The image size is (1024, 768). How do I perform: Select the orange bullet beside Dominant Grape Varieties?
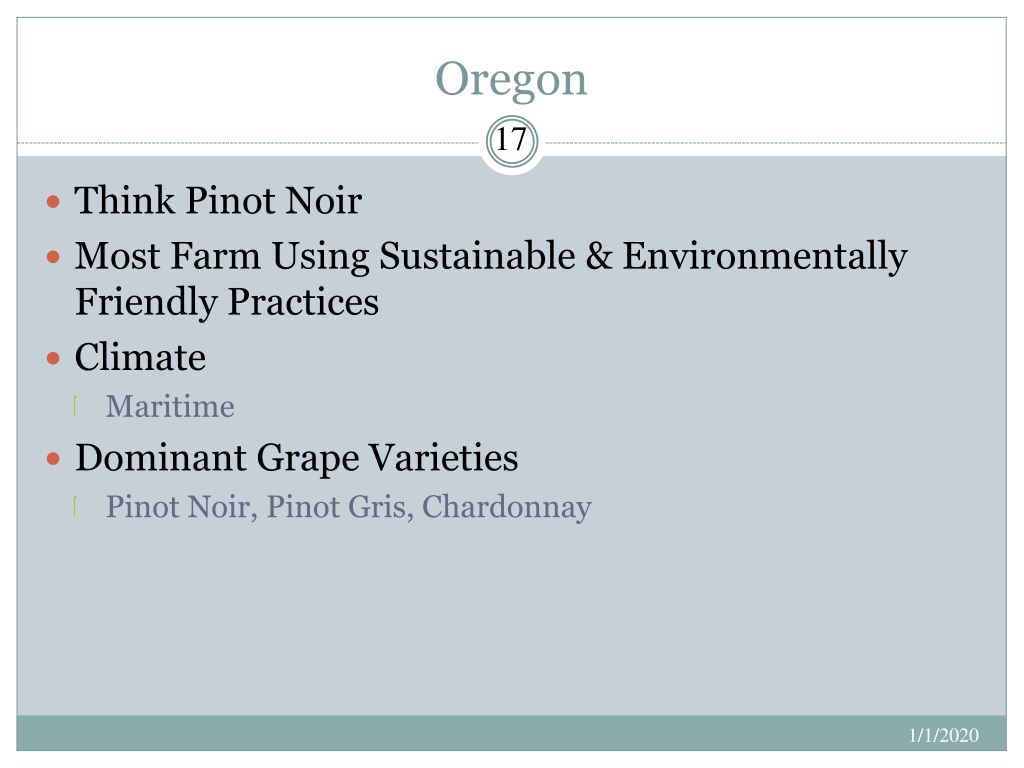(54, 459)
